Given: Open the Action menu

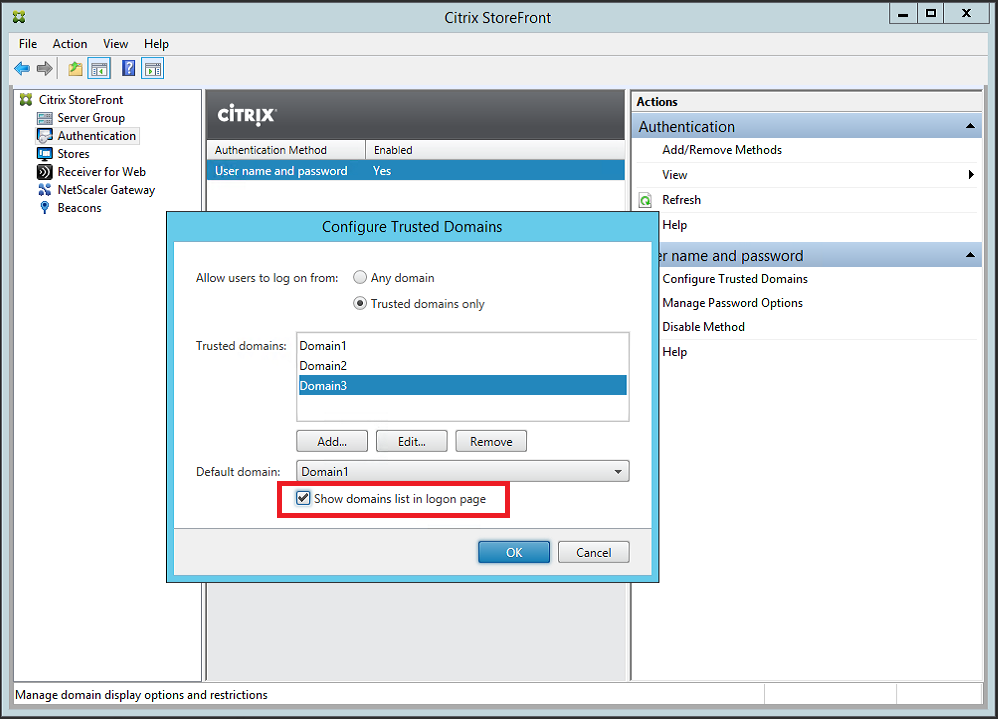Looking at the screenshot, I should (70, 44).
